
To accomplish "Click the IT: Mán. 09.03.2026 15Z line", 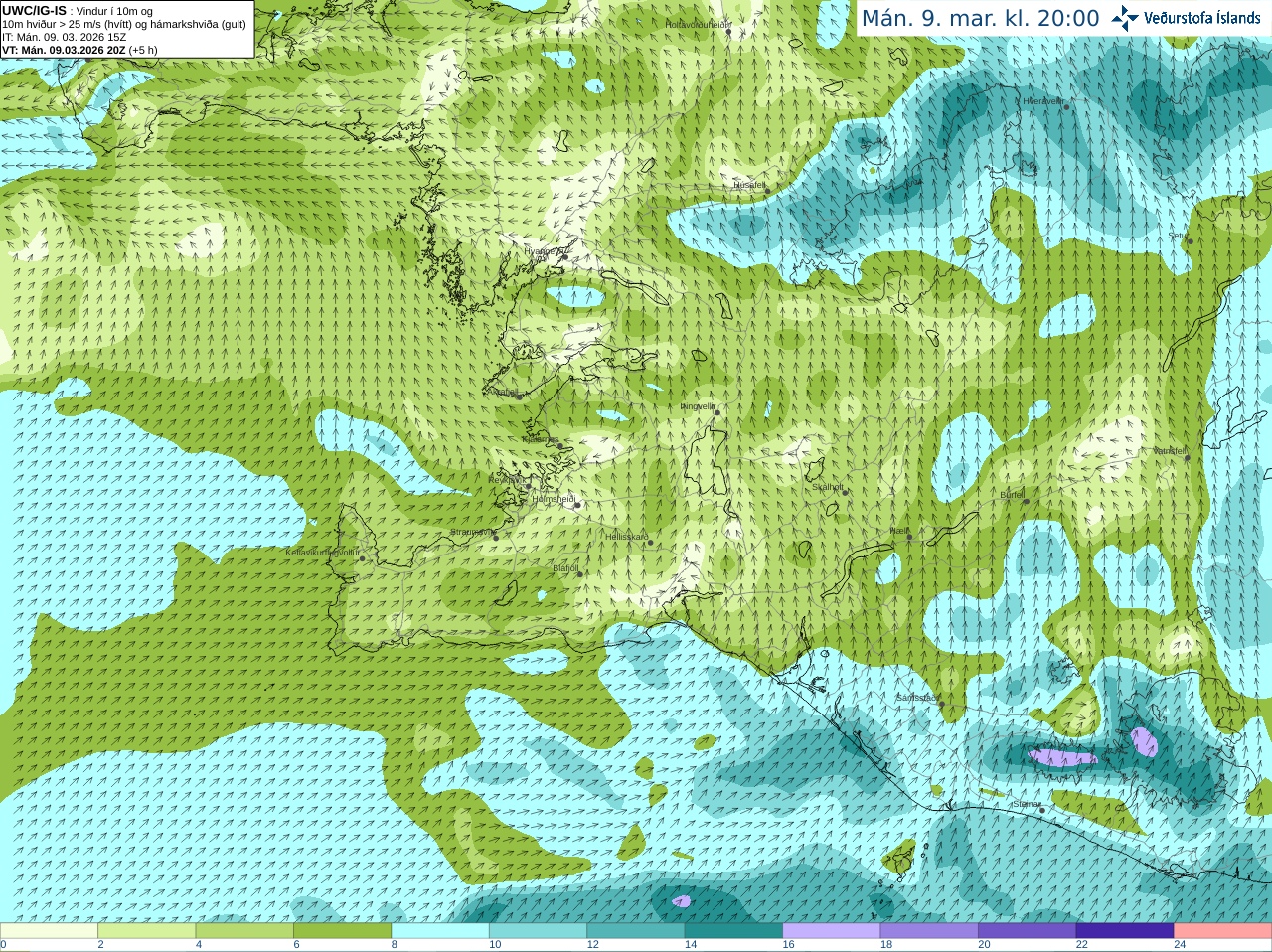I will point(64,37).
